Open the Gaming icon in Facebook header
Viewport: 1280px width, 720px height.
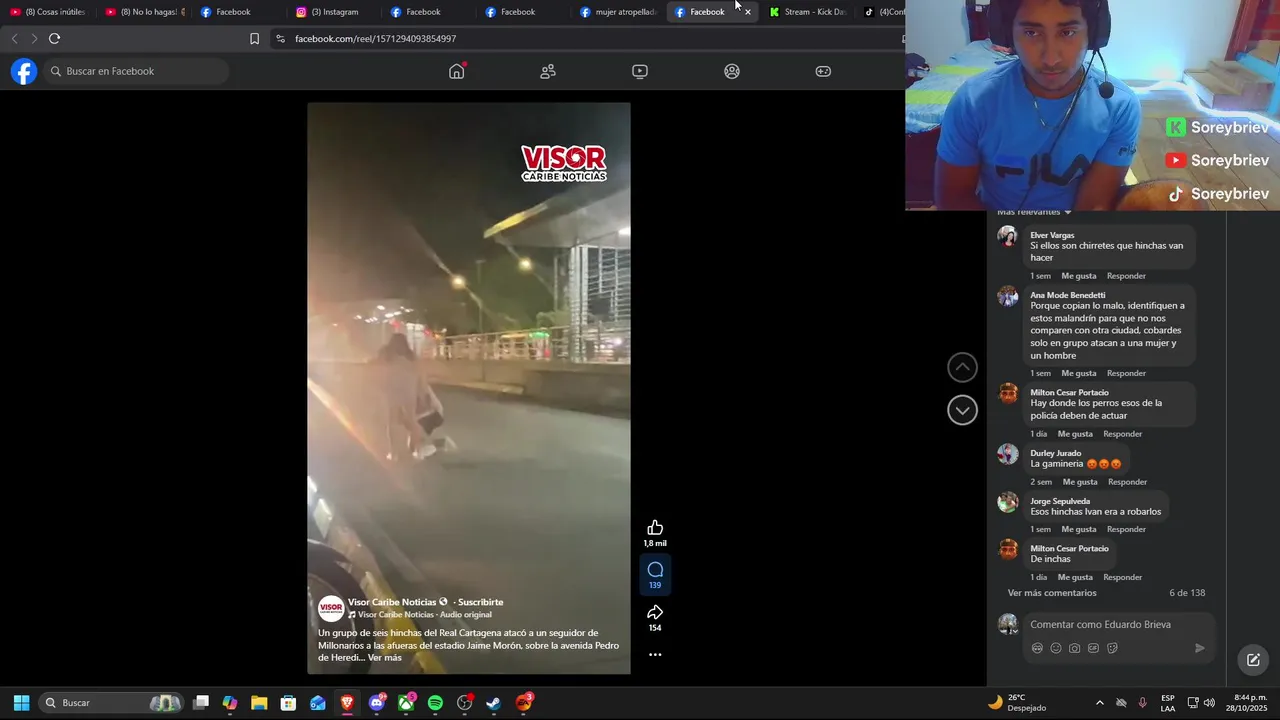[823, 71]
